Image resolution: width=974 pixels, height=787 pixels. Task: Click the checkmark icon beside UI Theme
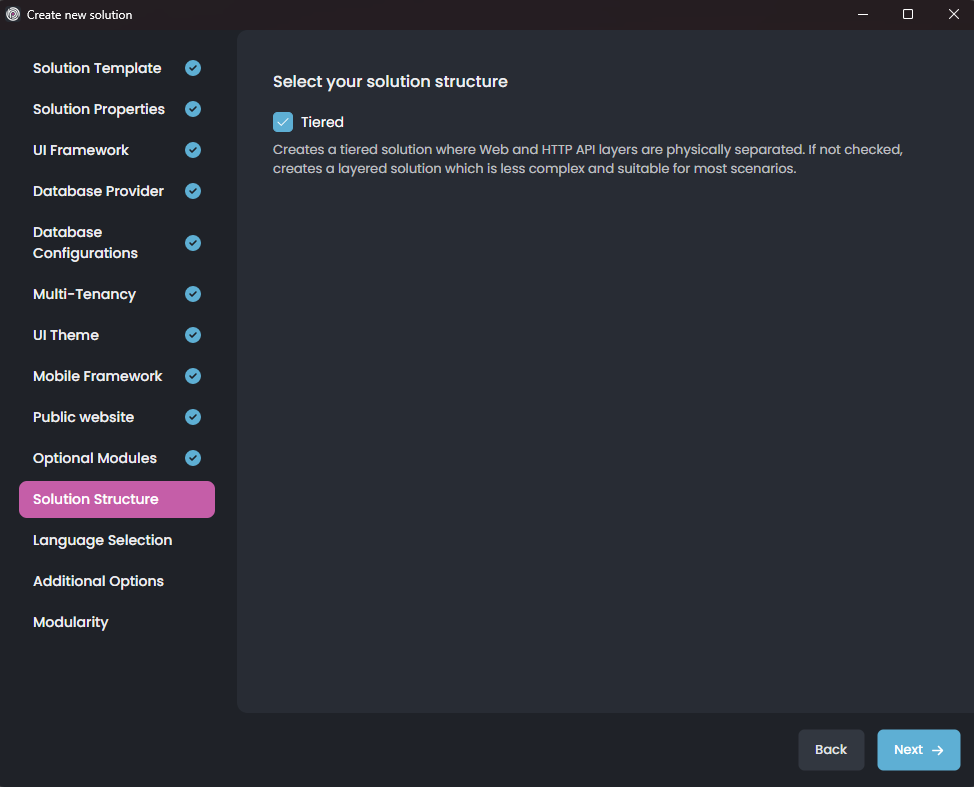click(x=193, y=335)
